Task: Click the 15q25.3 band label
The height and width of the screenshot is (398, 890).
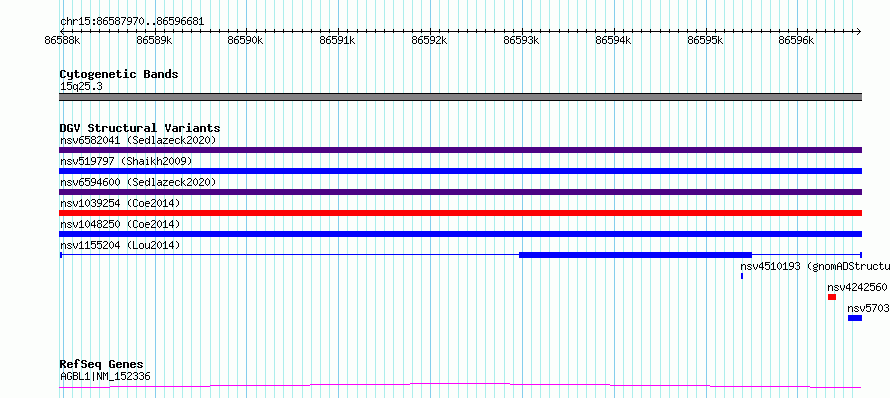Action: click(x=81, y=87)
